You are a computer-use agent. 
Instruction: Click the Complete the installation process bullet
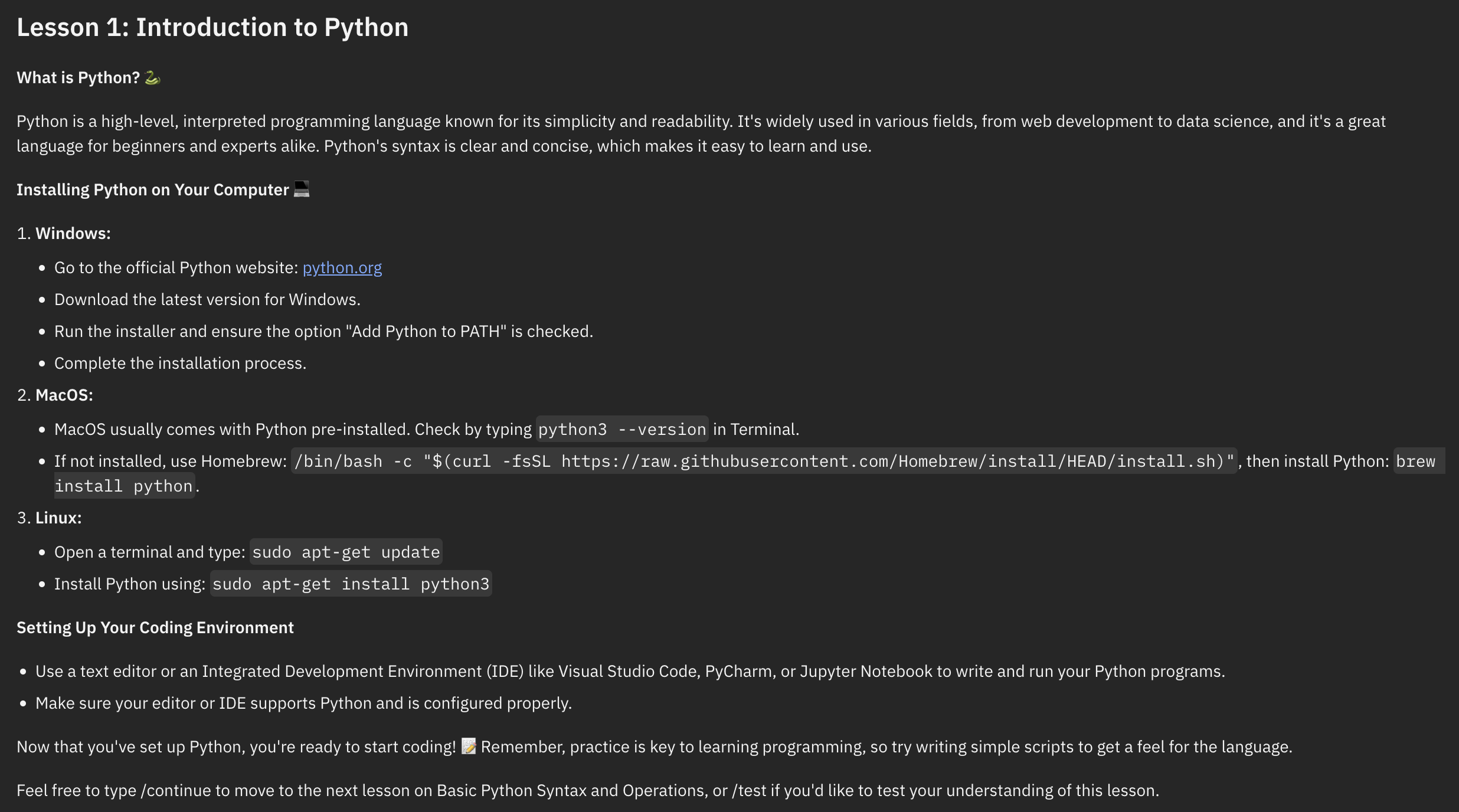pos(180,364)
